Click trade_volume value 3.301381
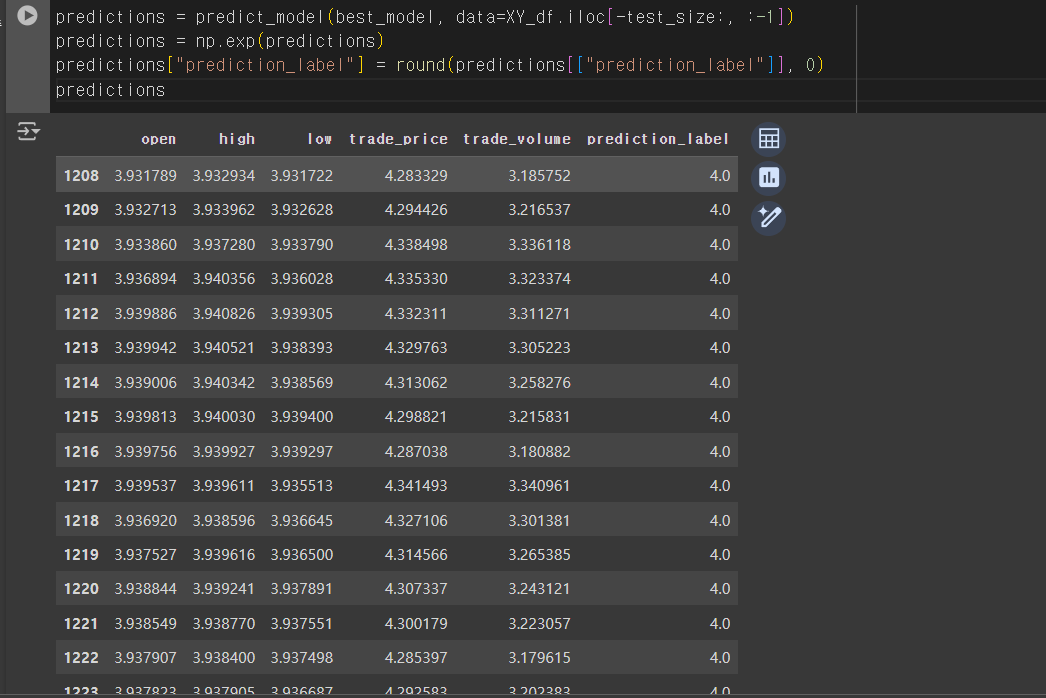Viewport: 1046px width, 698px height. click(540, 520)
